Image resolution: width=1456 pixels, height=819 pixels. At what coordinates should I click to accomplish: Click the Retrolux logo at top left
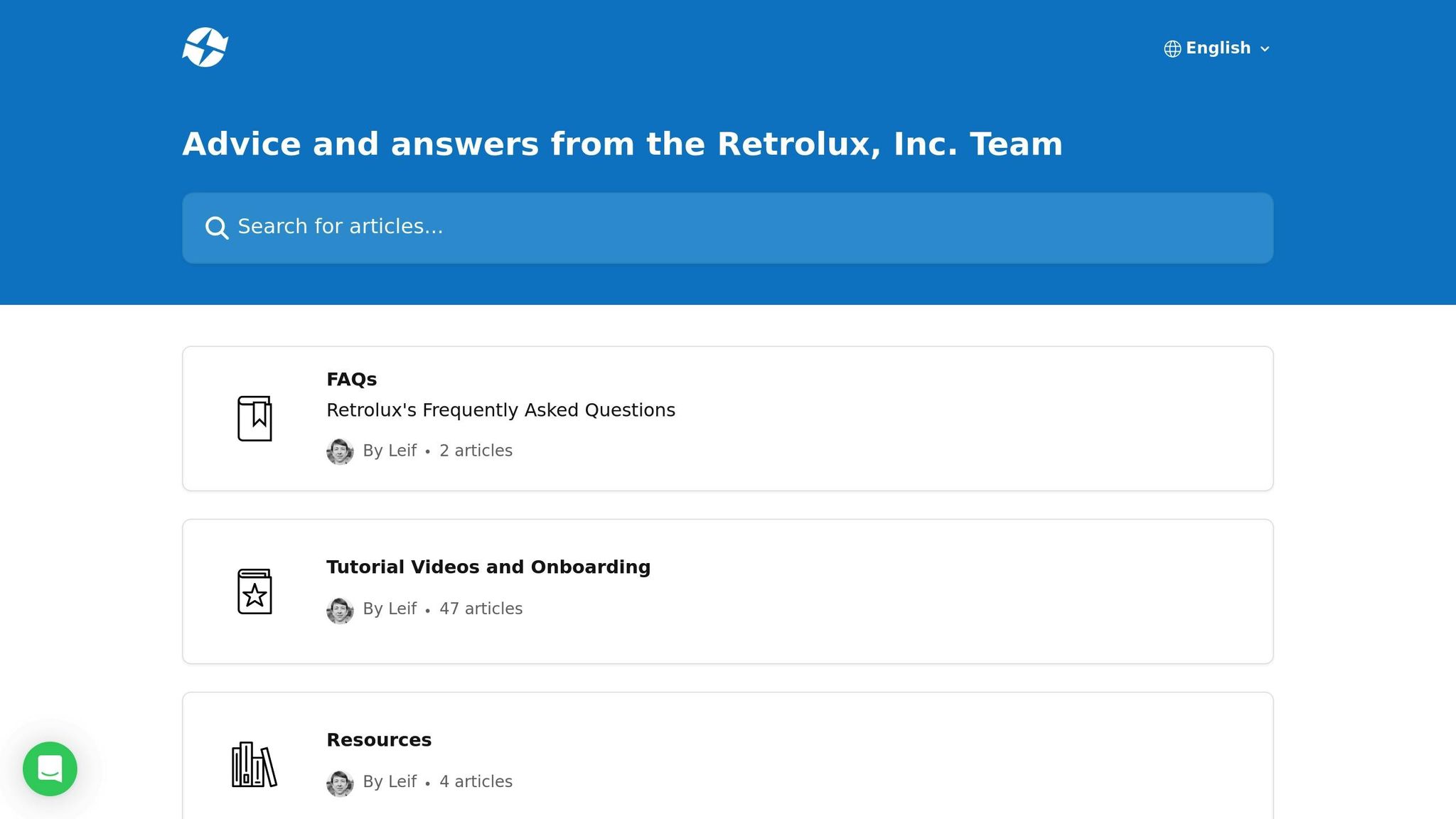tap(207, 46)
